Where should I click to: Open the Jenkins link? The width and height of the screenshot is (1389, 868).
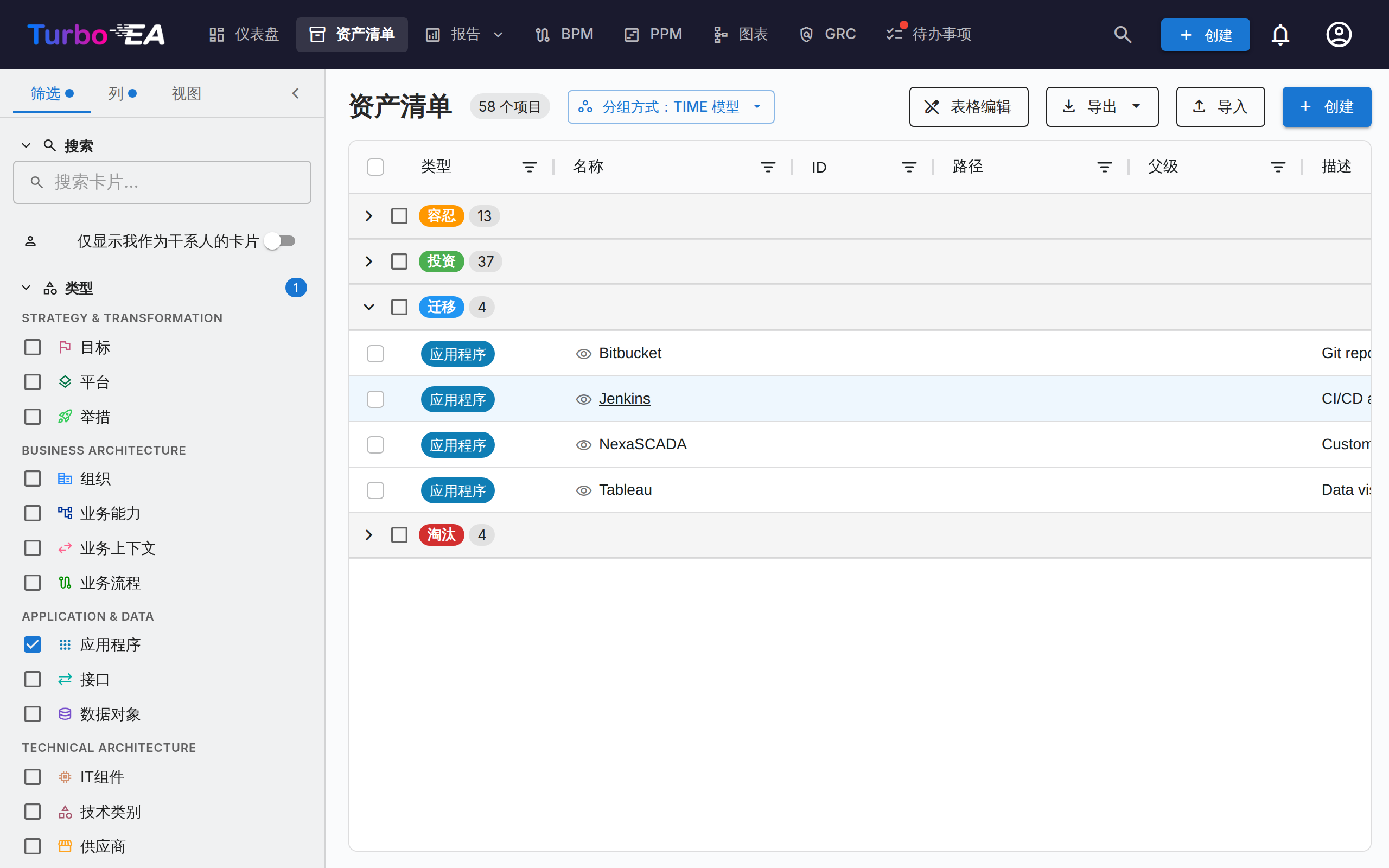[625, 399]
